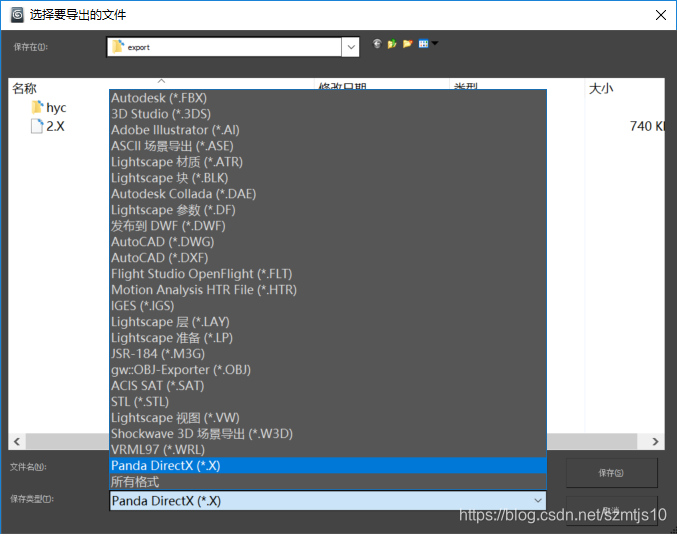
Task: Select highlighted Panda DirectX (*.X) entry
Action: pos(328,465)
